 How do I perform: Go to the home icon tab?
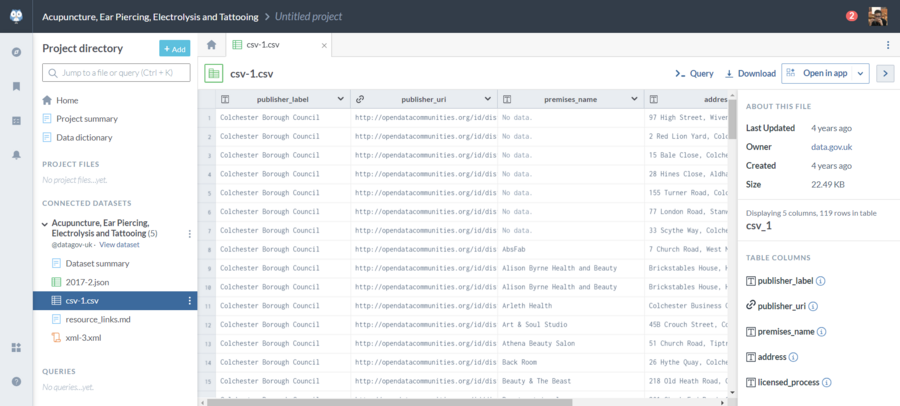click(211, 45)
